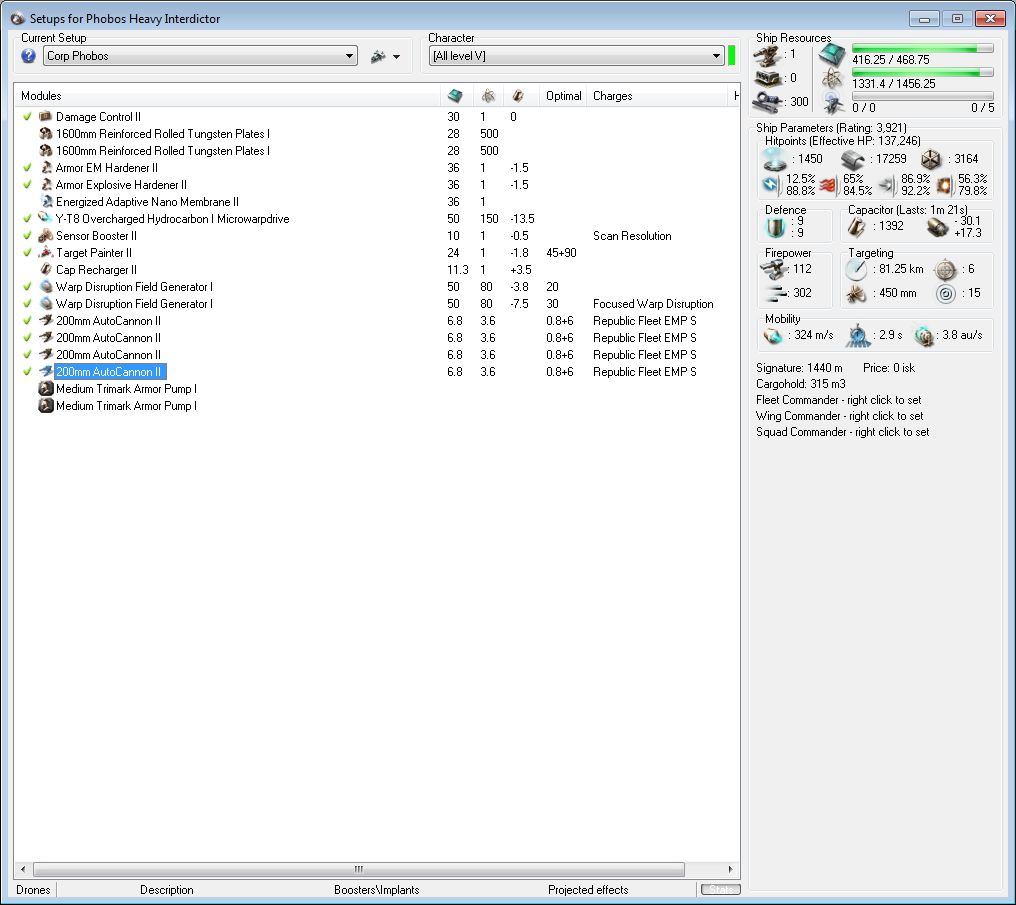Click the launcher hardpoints icon in Ship Resources
The image size is (1016, 905).
[x=768, y=78]
